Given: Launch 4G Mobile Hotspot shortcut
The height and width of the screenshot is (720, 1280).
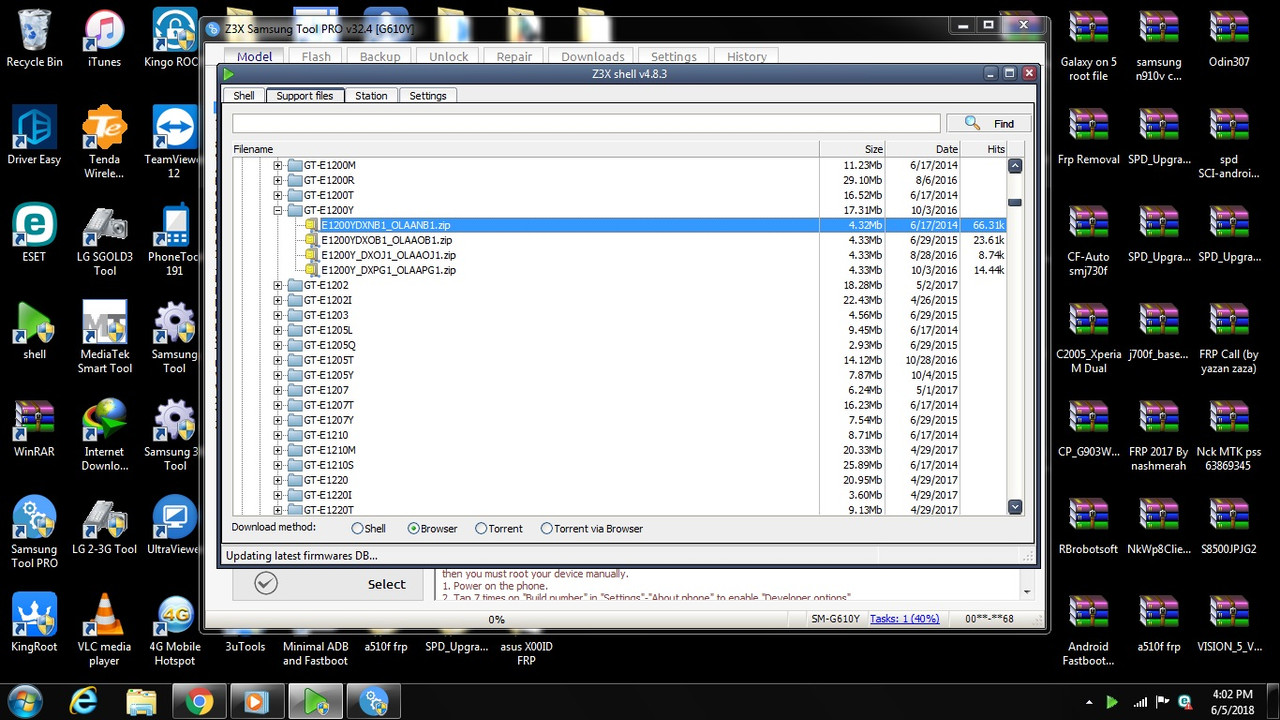Looking at the screenshot, I should point(174,630).
